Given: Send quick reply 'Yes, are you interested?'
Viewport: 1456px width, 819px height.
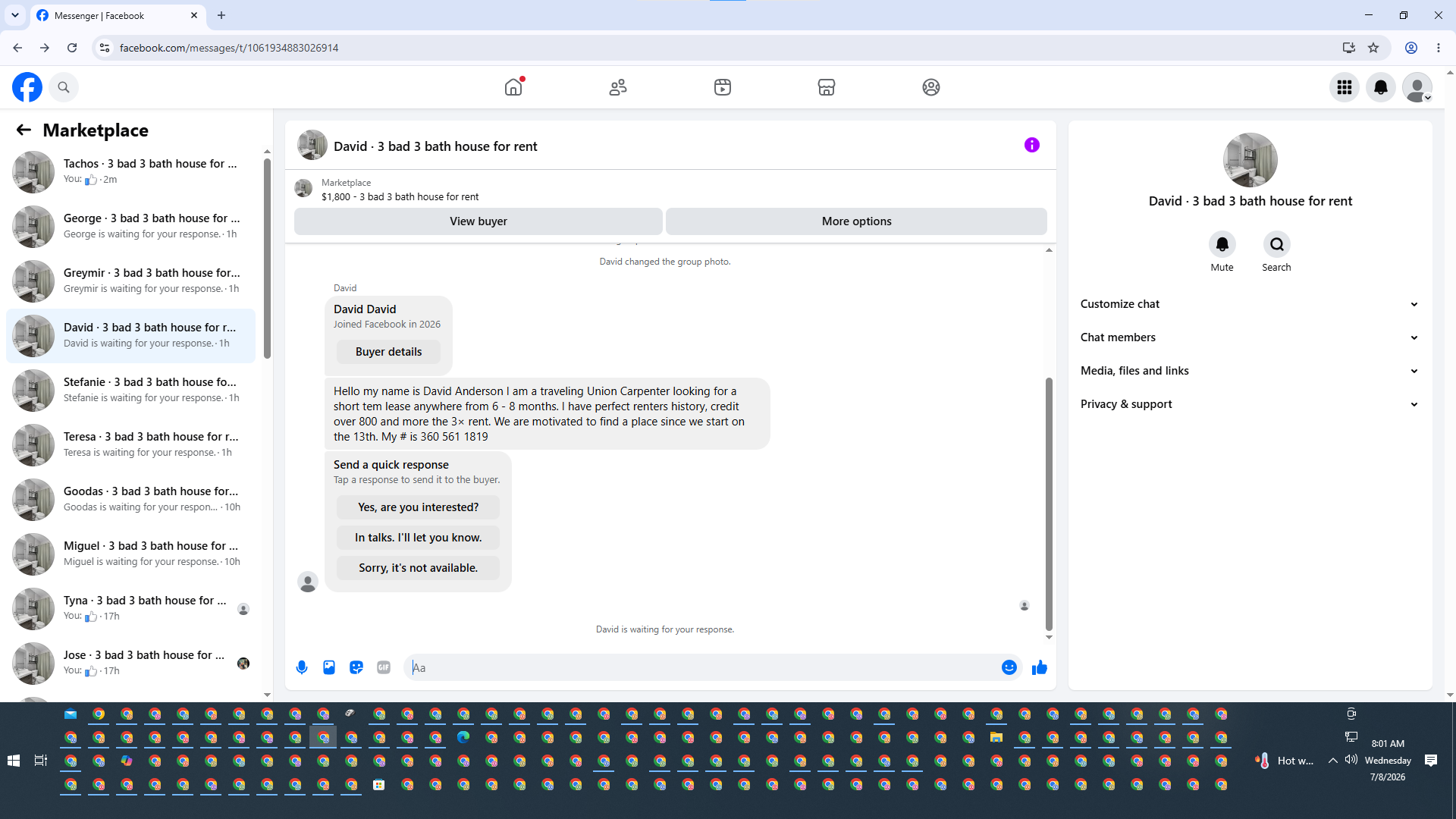Looking at the screenshot, I should (418, 507).
